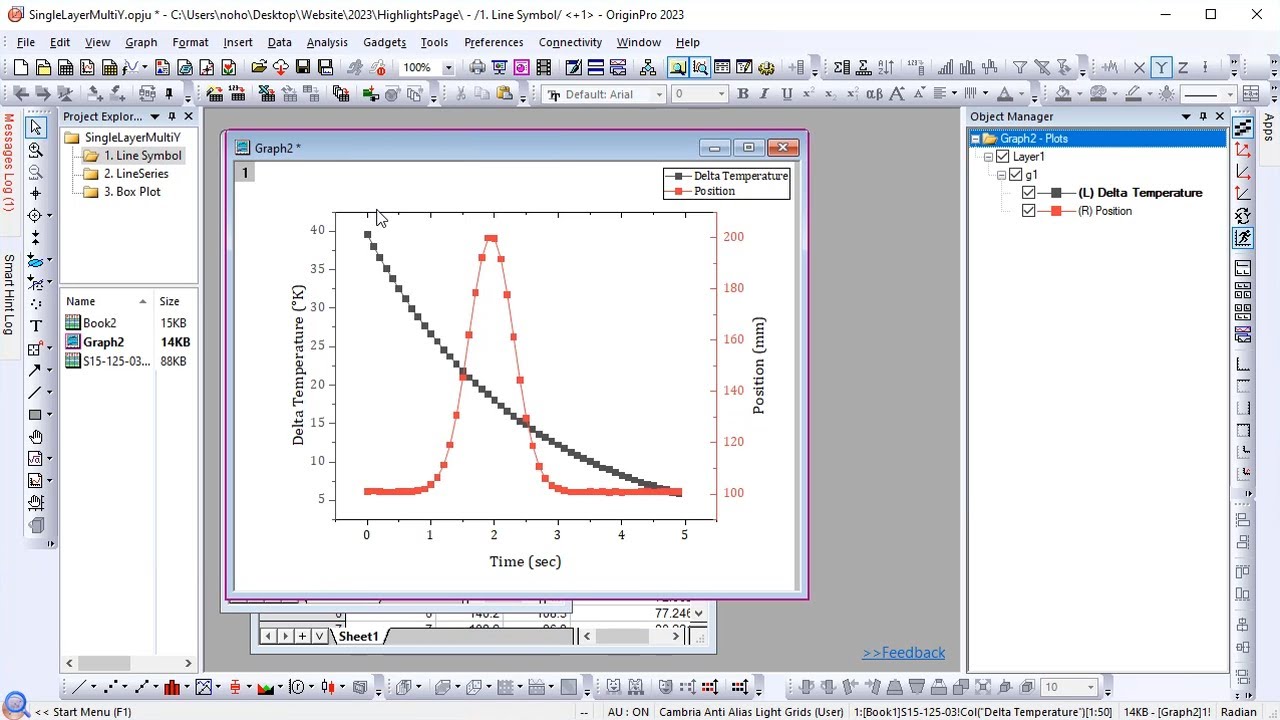
Task: Select Book2 in Project Explorer list
Action: (99, 323)
